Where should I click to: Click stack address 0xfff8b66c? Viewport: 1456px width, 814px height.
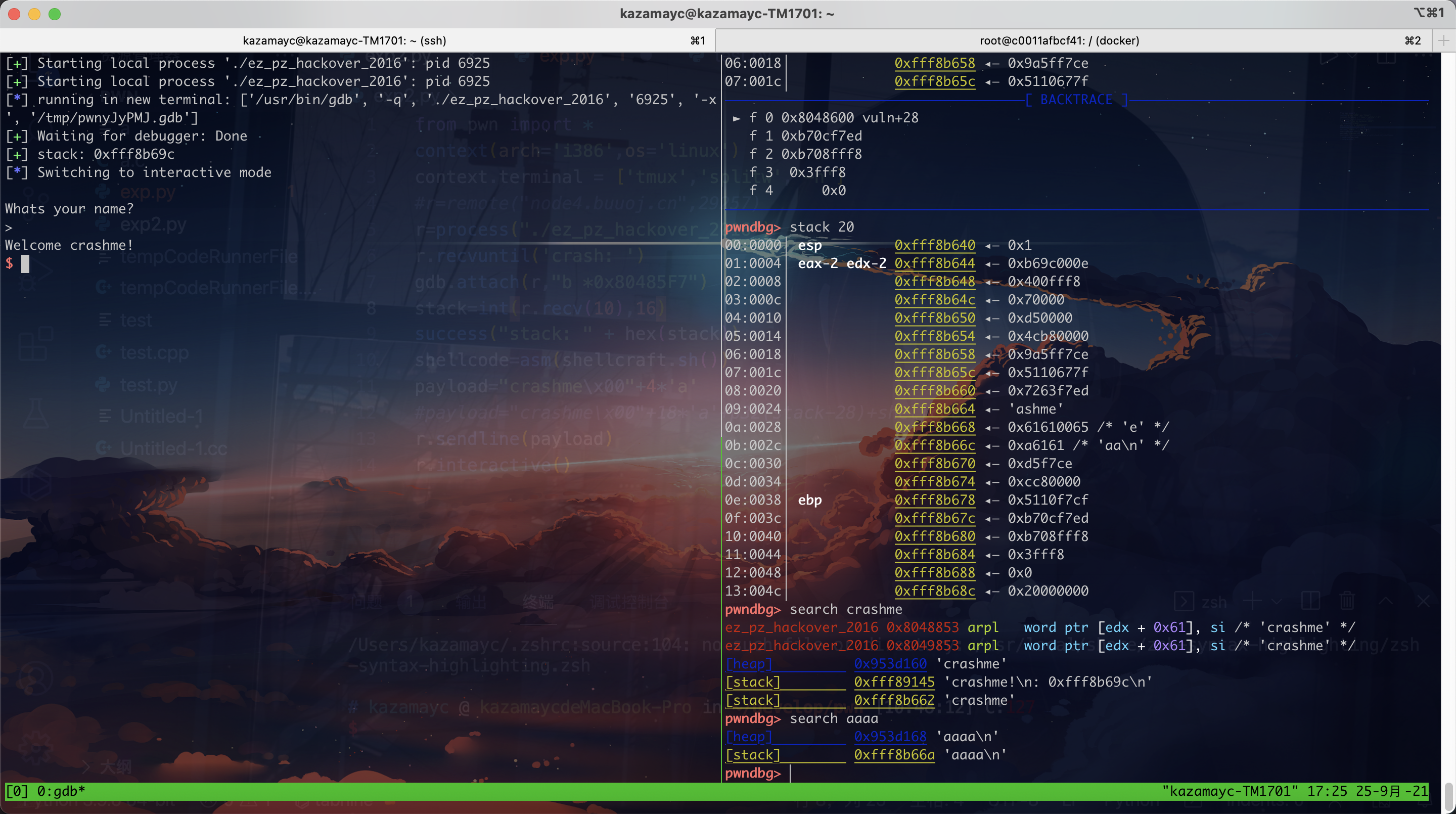935,445
